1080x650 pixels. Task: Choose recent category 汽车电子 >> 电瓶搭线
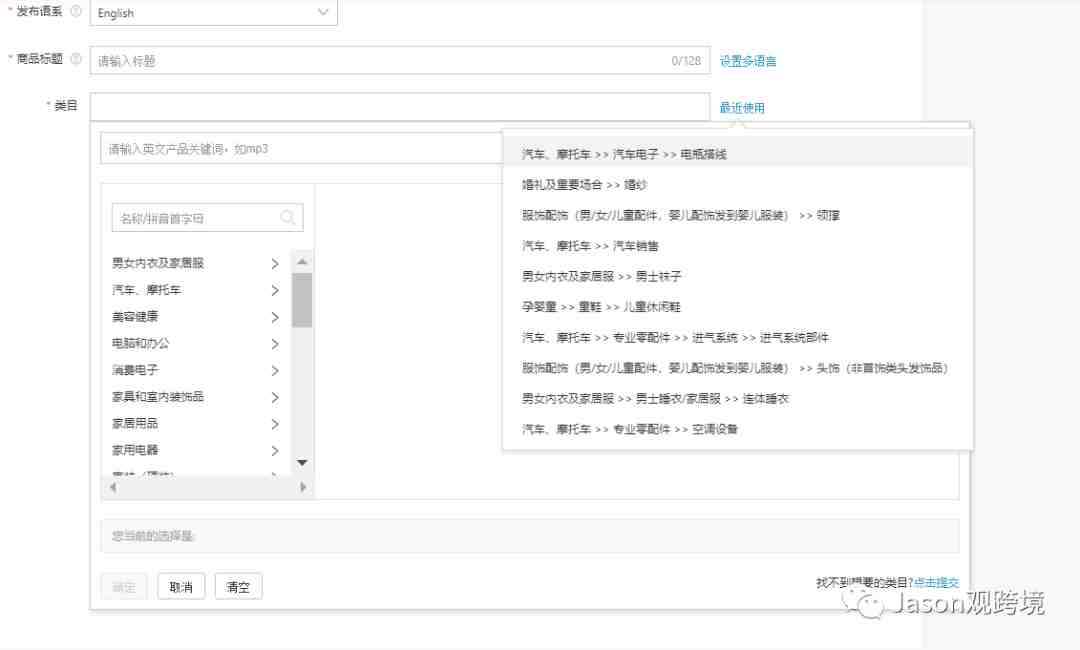(624, 154)
